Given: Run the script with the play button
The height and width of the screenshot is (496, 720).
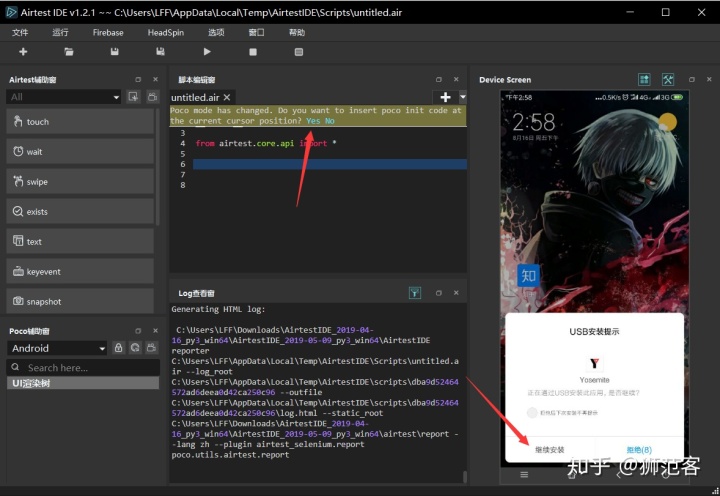Looking at the screenshot, I should click(207, 52).
